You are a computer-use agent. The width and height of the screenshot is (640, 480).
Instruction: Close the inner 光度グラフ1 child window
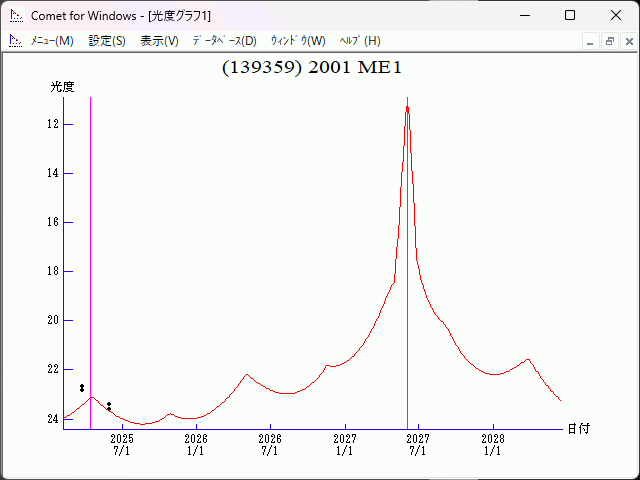coord(627,41)
